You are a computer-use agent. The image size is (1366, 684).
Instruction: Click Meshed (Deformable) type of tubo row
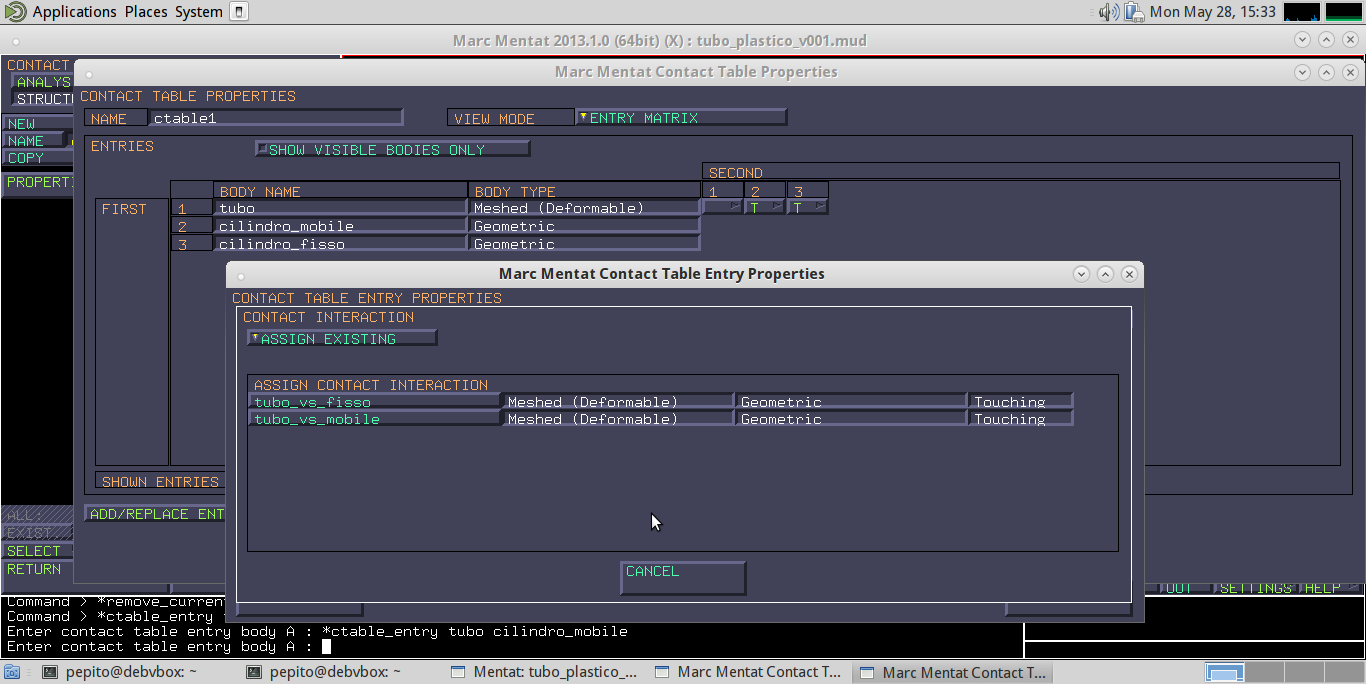(584, 208)
